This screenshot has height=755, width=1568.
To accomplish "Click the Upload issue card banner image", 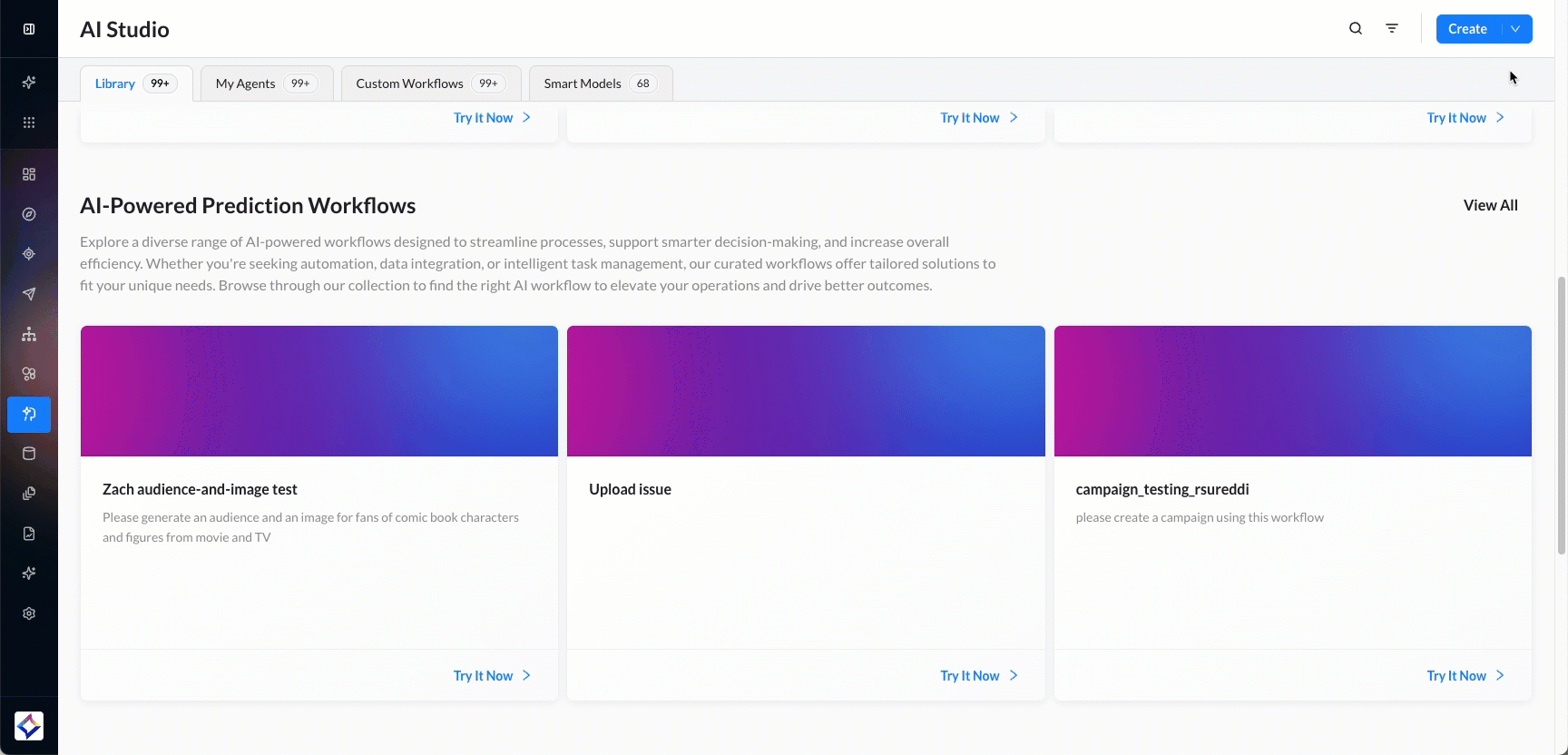I will (x=806, y=391).
